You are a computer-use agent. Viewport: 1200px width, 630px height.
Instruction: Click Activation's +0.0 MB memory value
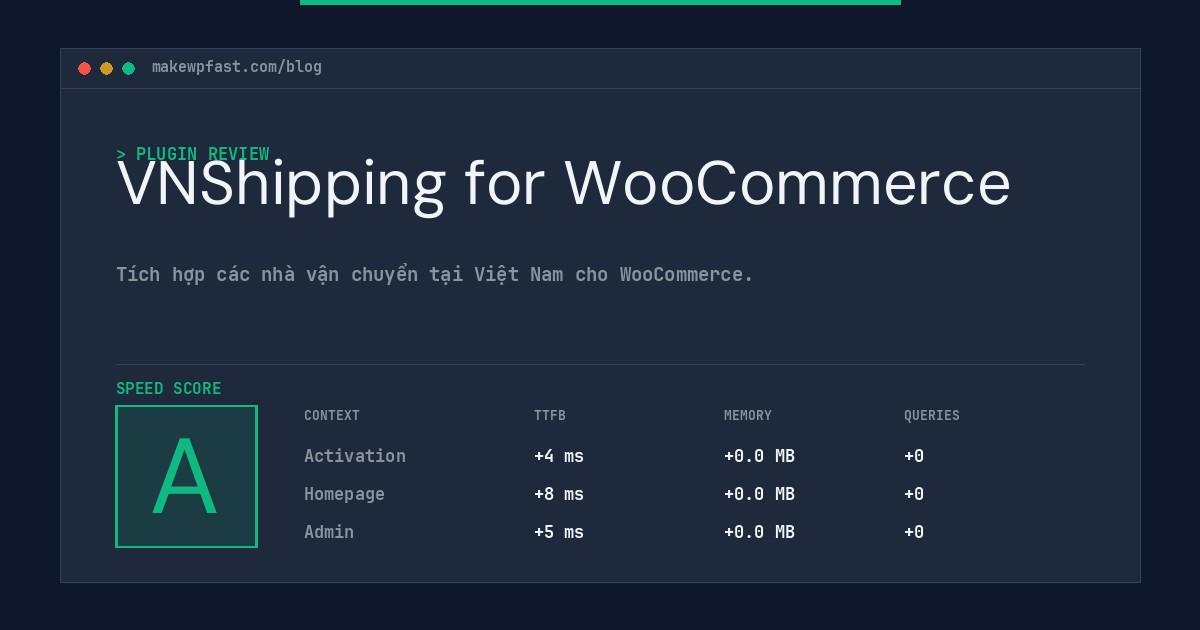coord(759,456)
